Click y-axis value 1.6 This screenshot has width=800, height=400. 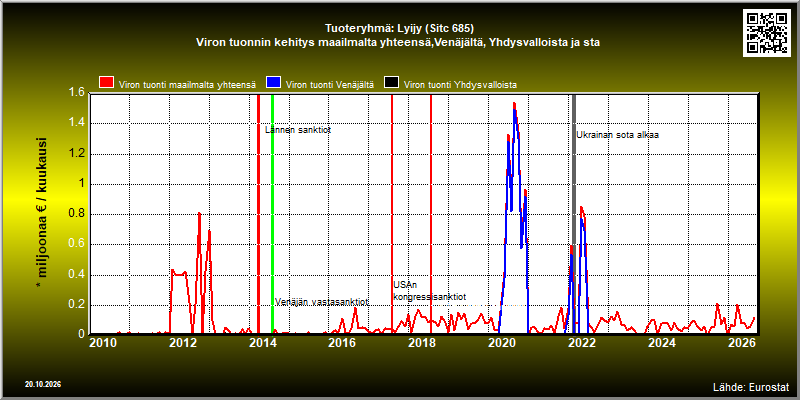[x=77, y=92]
